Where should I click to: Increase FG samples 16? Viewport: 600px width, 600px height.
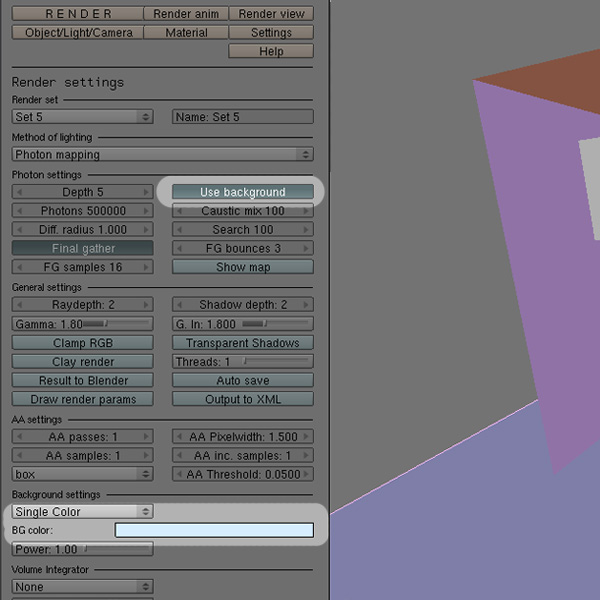146,267
